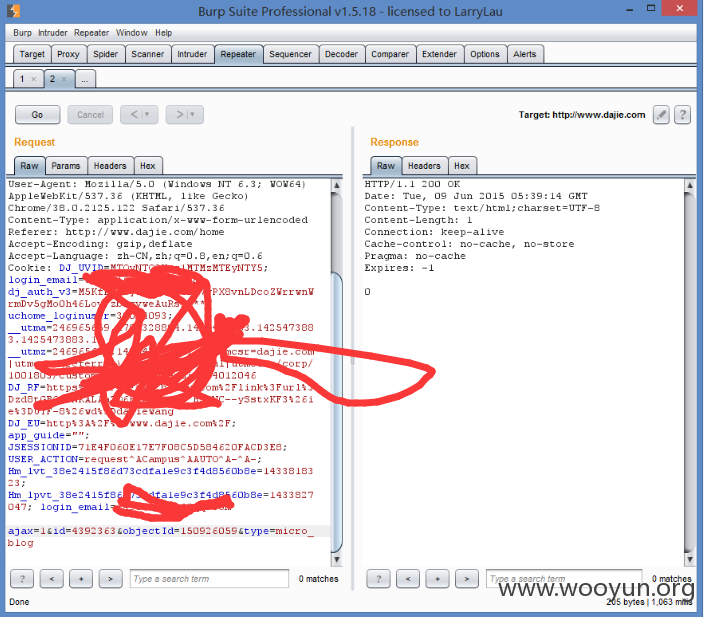
Task: Click the Cancel button
Action: tap(90, 115)
